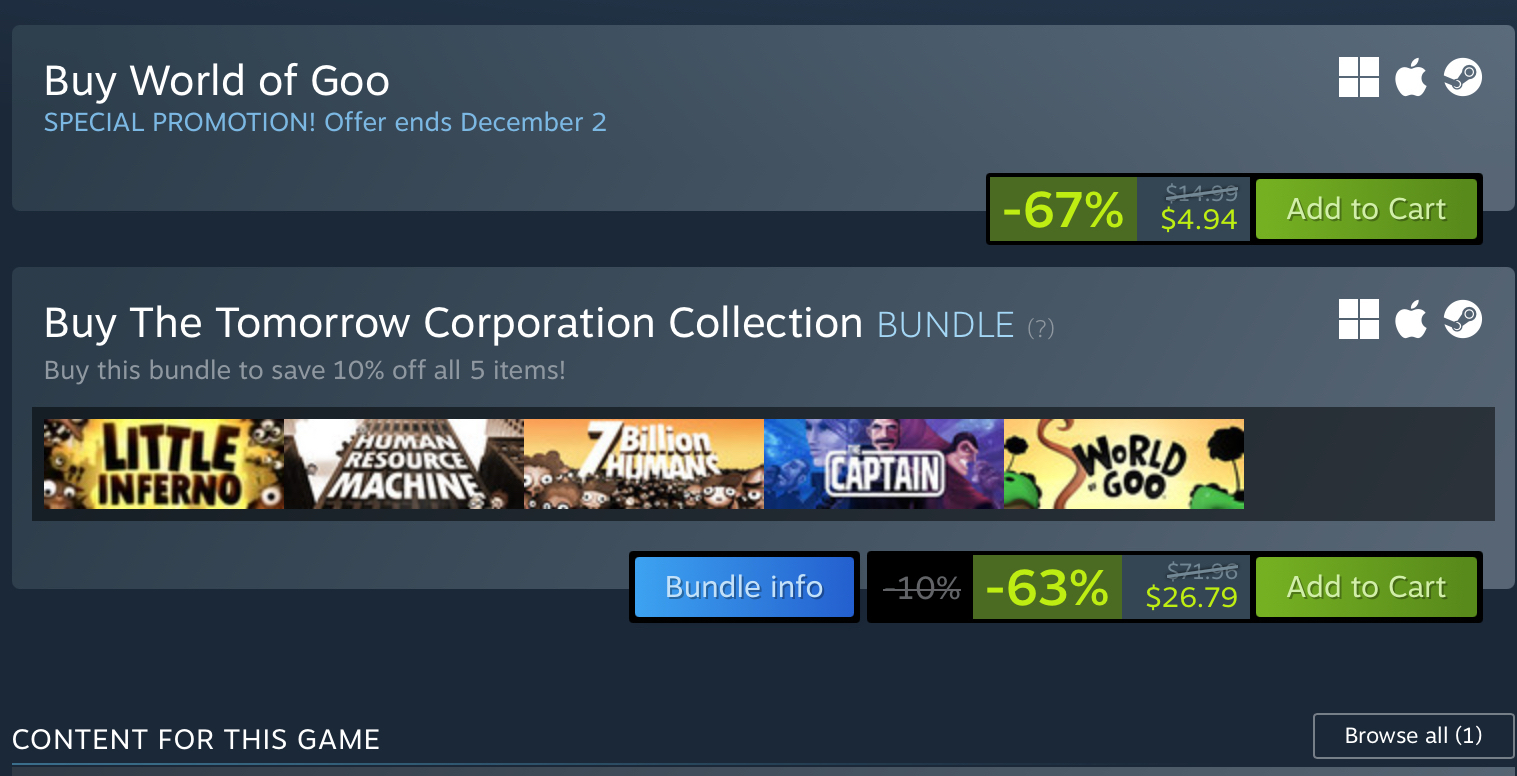Screen dimensions: 1517x776
Task: Open The Captain game thumbnail
Action: pos(884,464)
